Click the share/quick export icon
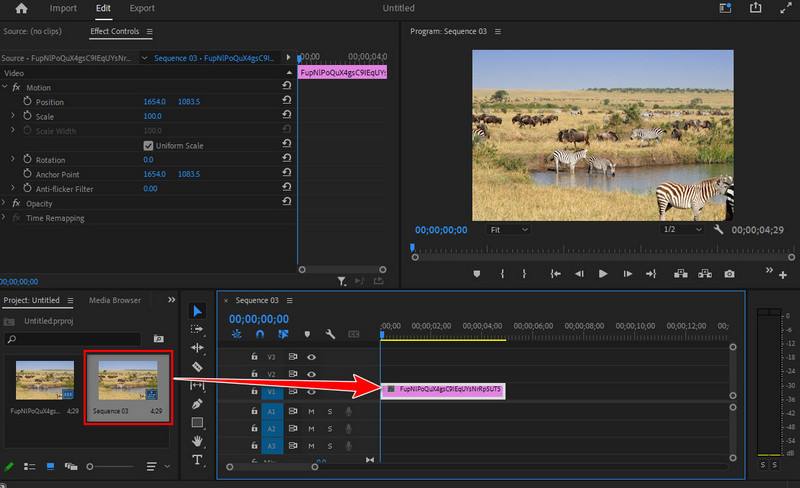This screenshot has height=488, width=800. click(755, 8)
